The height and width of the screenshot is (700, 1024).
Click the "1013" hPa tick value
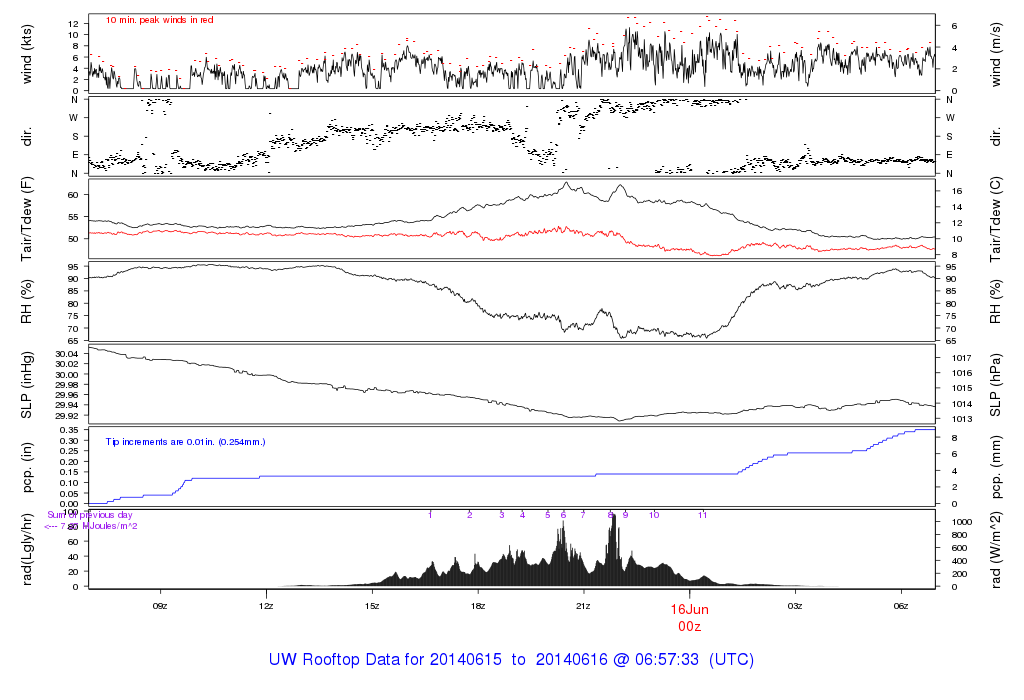click(x=961, y=419)
